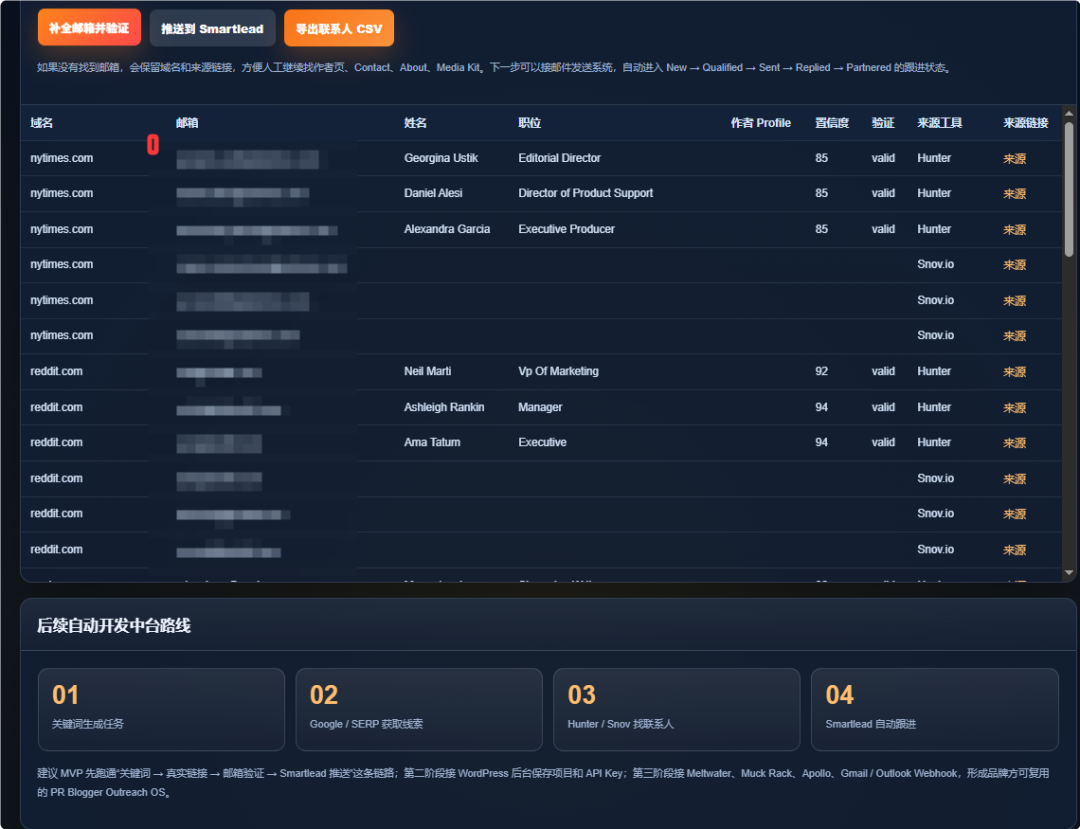Select the 03 Hunter / Snov 找联系人 card

click(677, 709)
